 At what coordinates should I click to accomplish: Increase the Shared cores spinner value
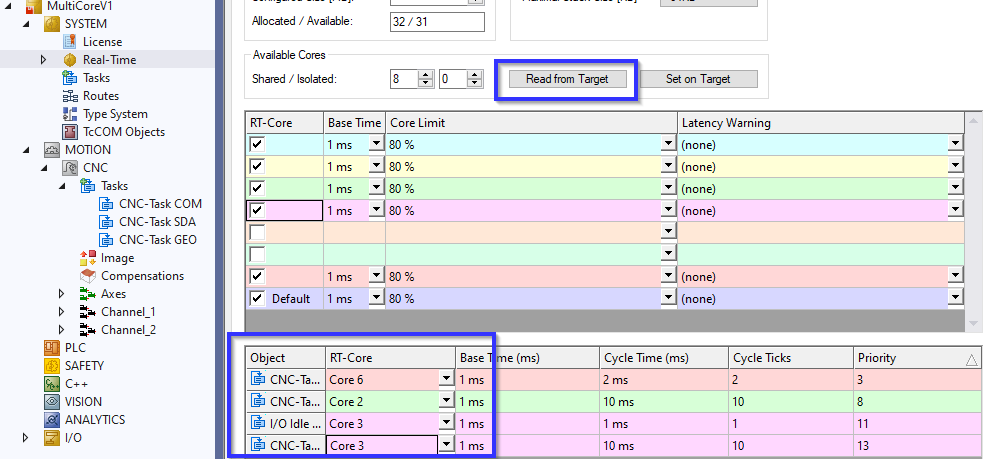(427, 75)
